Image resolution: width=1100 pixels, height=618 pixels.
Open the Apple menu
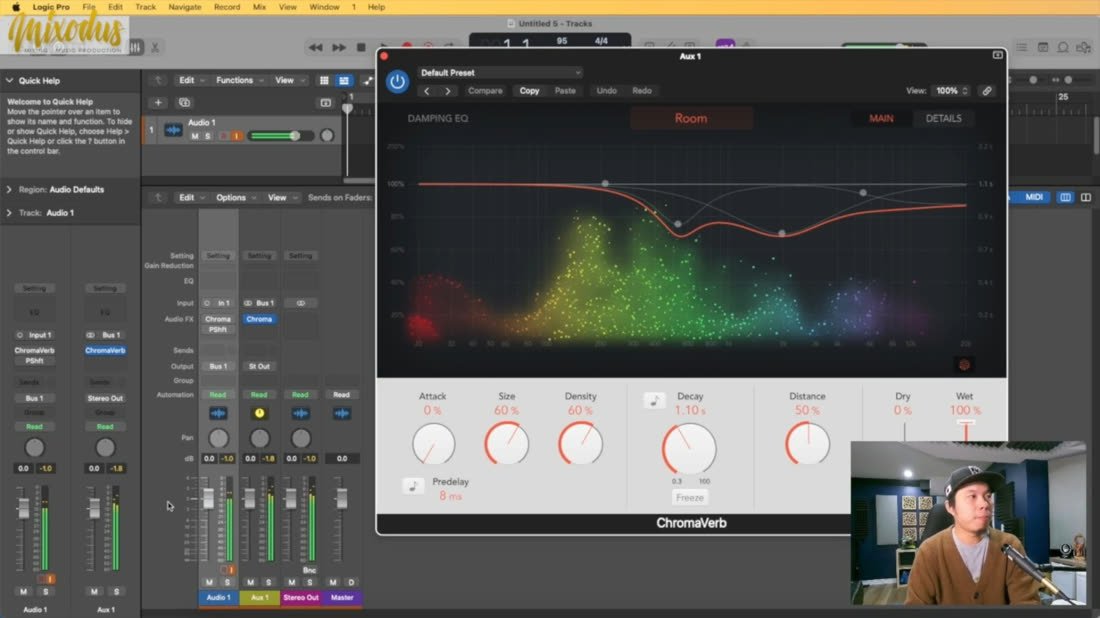[x=15, y=7]
